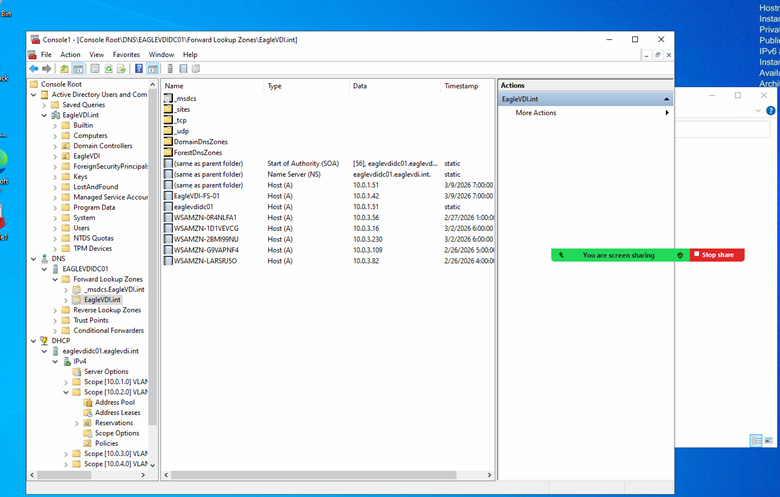
Task: Open the View menu
Action: pos(97,55)
